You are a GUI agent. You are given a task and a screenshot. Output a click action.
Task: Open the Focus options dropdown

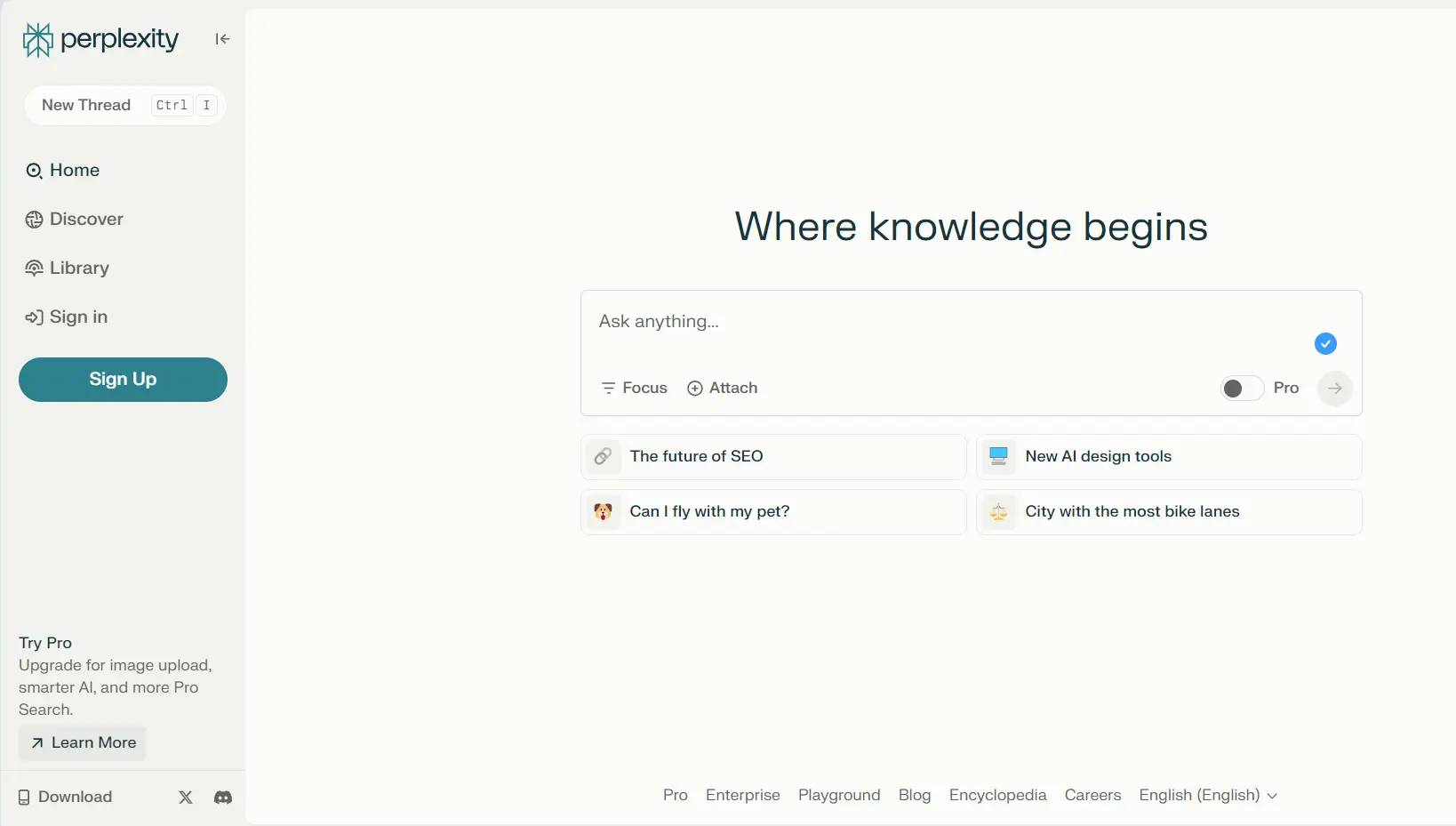click(634, 389)
